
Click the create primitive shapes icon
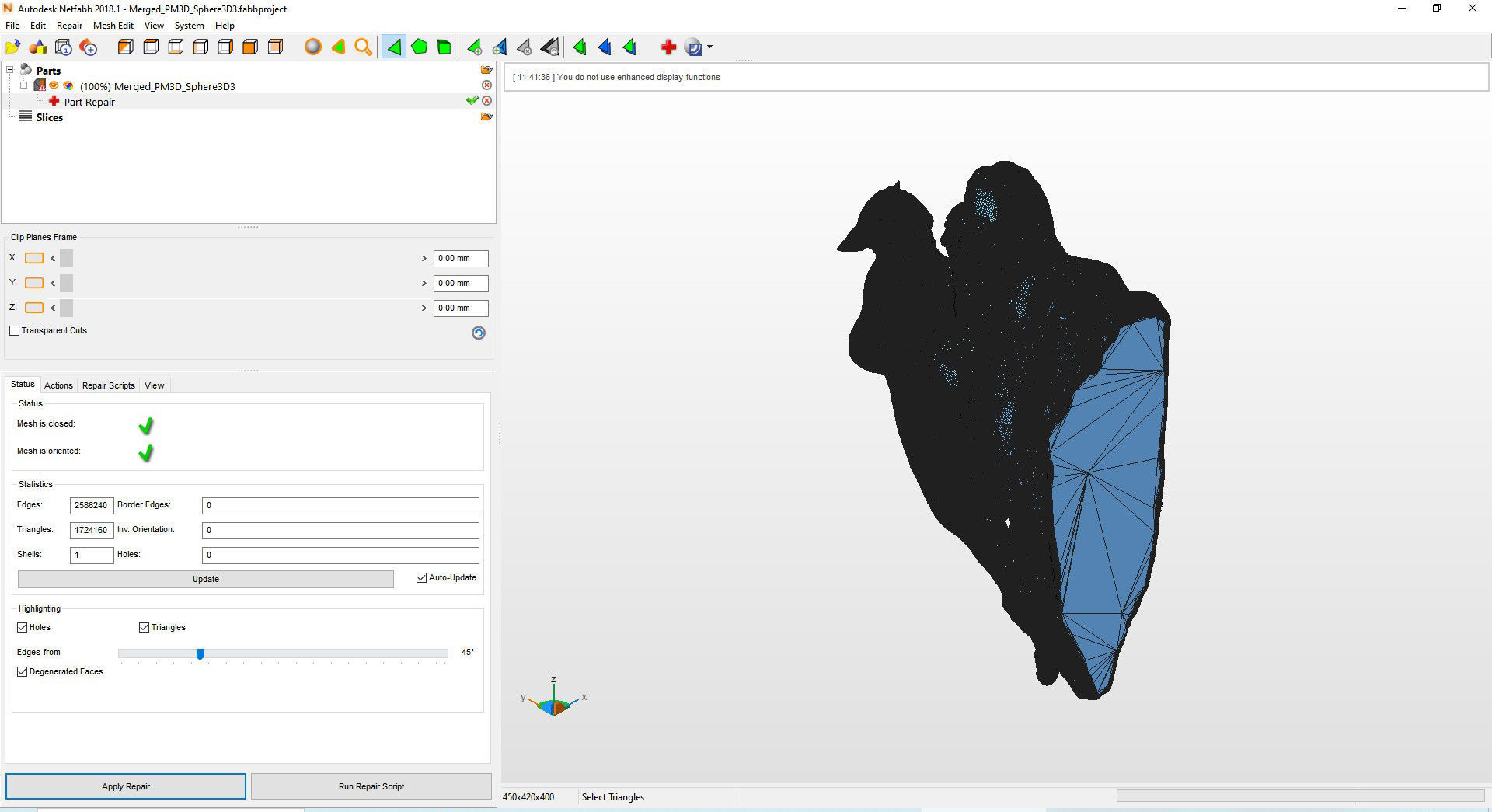(38, 47)
